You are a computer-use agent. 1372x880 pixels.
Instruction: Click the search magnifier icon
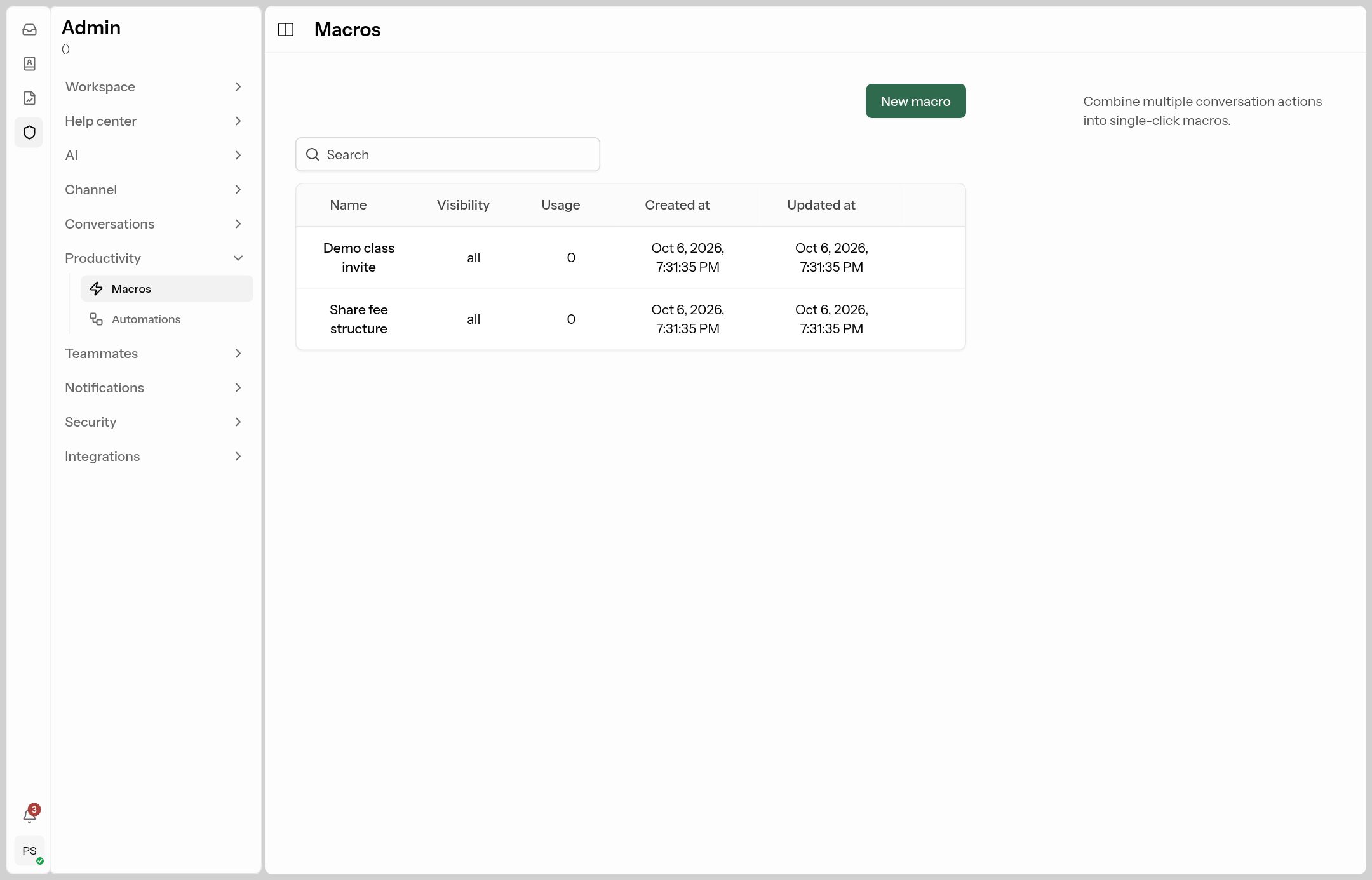[313, 154]
